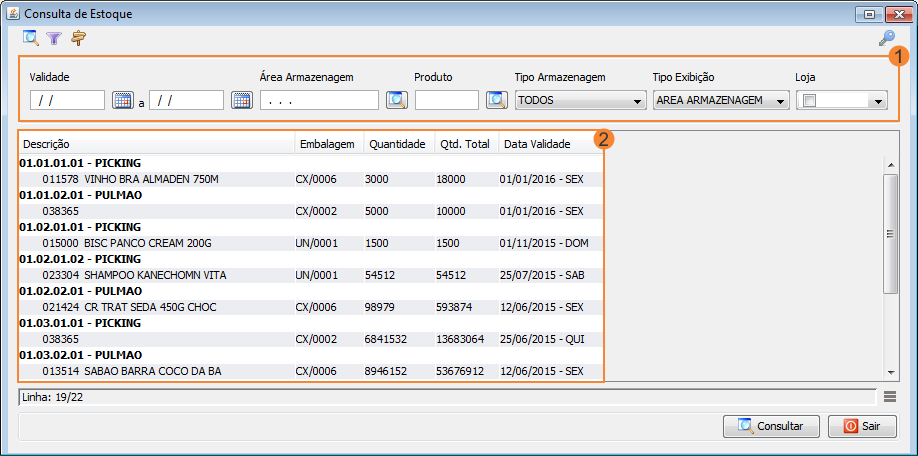918x456 pixels.
Task: Select row 023304 SHAMPOO KANECHOMN VITA
Action: tap(311, 275)
